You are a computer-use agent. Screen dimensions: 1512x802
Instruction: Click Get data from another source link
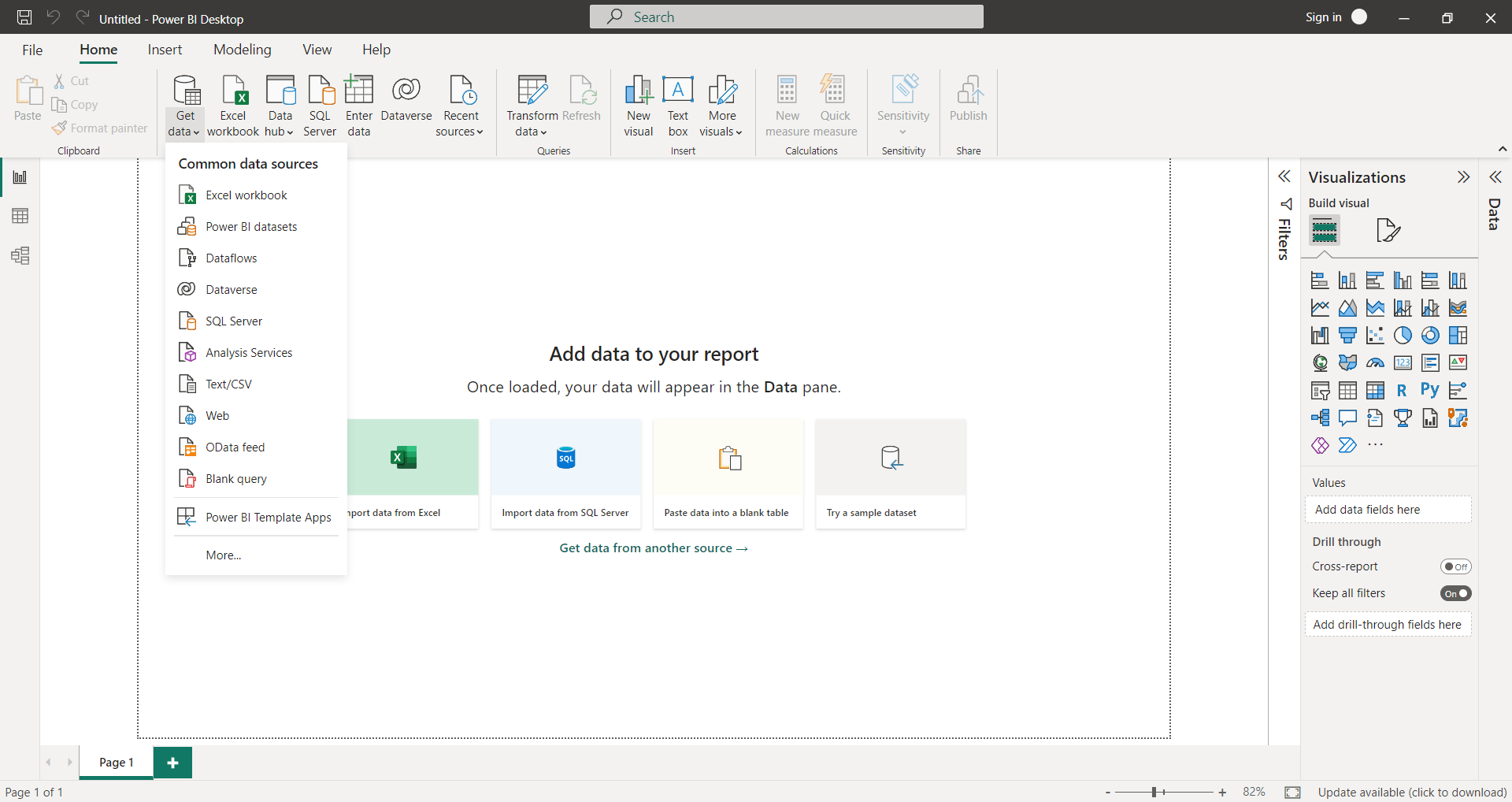click(x=653, y=548)
